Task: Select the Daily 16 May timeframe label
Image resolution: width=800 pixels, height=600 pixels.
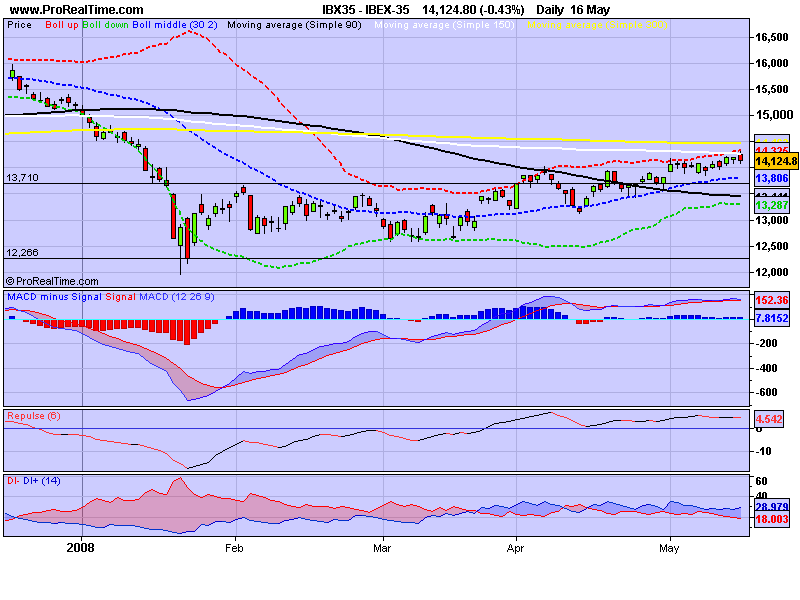Action: 573,10
